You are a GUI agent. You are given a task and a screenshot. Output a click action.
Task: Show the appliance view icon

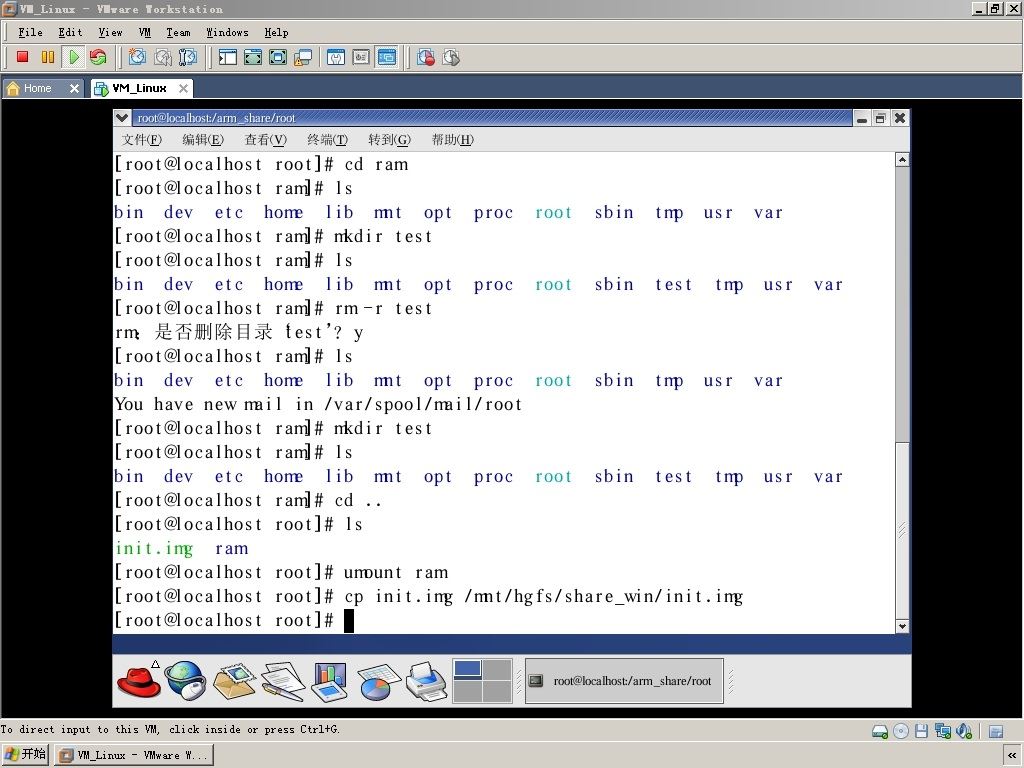coord(361,57)
